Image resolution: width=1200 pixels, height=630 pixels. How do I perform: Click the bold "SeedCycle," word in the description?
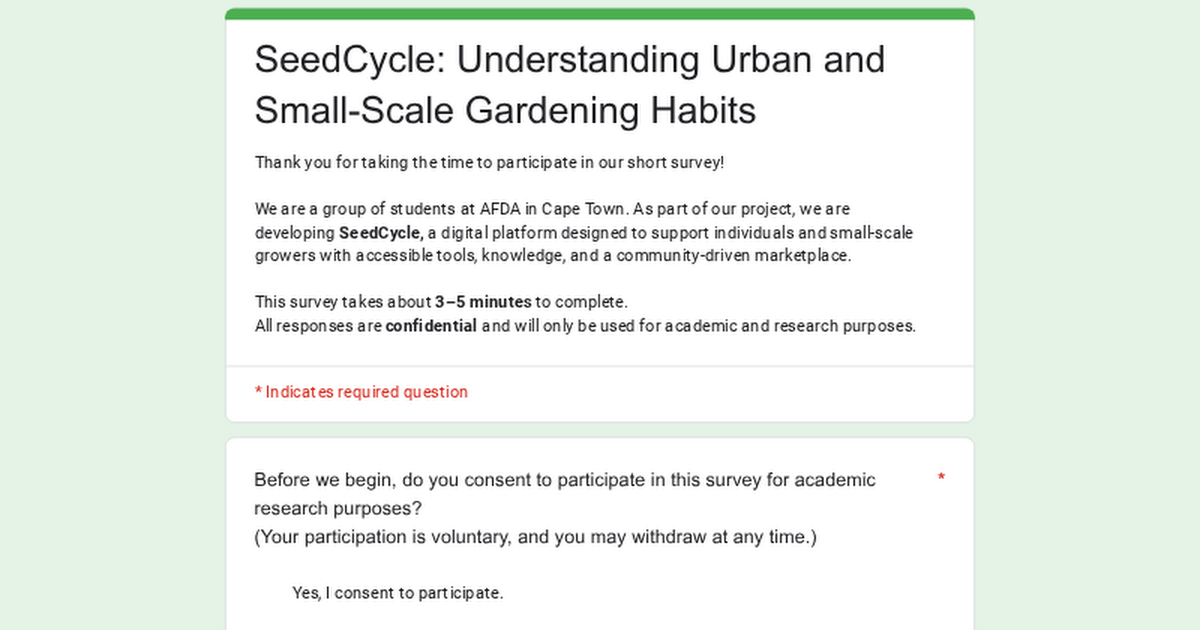(x=381, y=233)
